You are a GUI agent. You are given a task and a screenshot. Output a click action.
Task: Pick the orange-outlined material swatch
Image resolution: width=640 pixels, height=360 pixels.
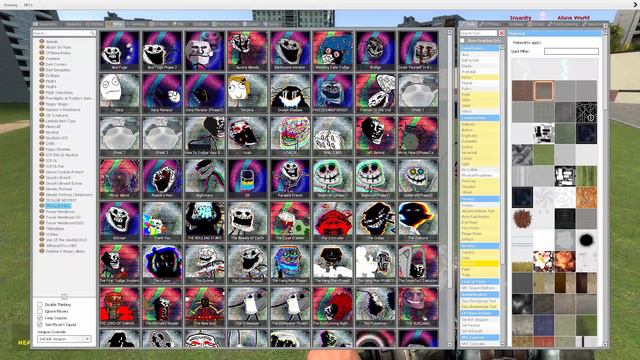coord(544,91)
